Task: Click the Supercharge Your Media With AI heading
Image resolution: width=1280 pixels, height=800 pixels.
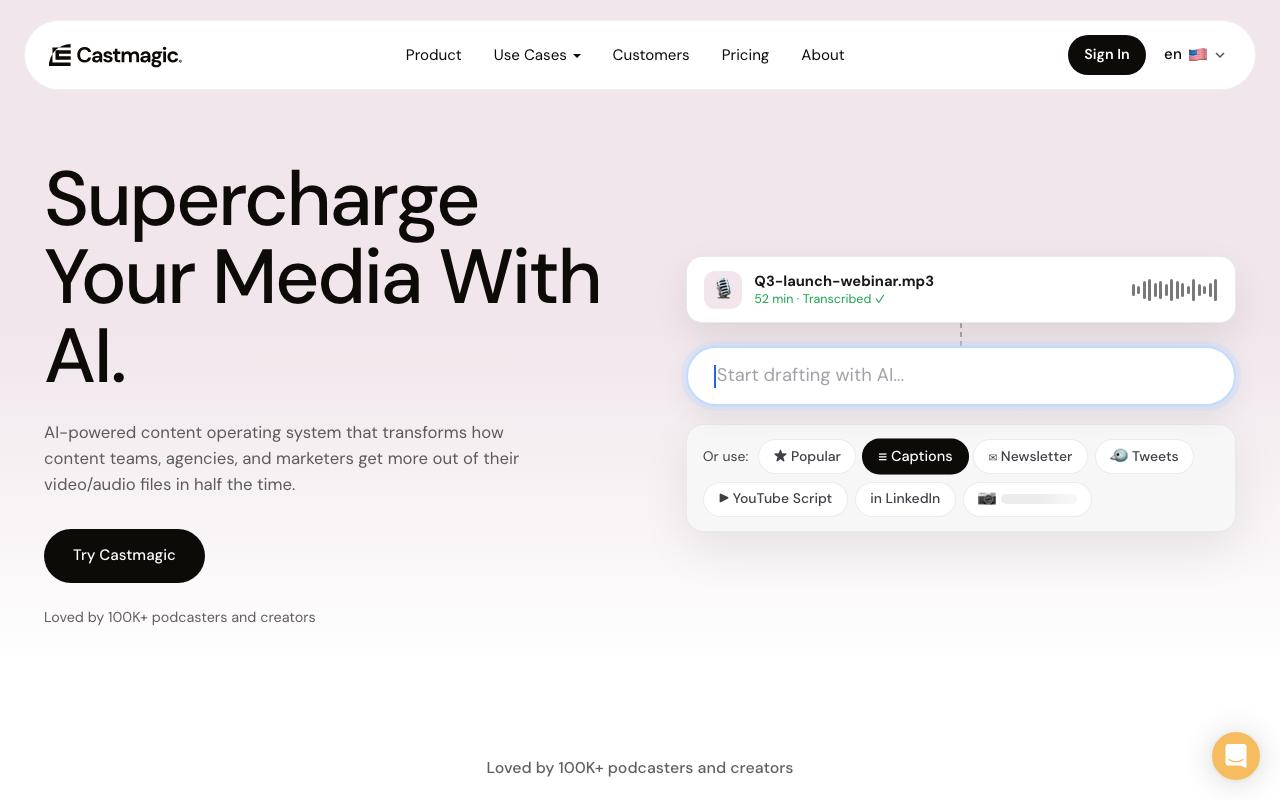Action: click(x=323, y=277)
